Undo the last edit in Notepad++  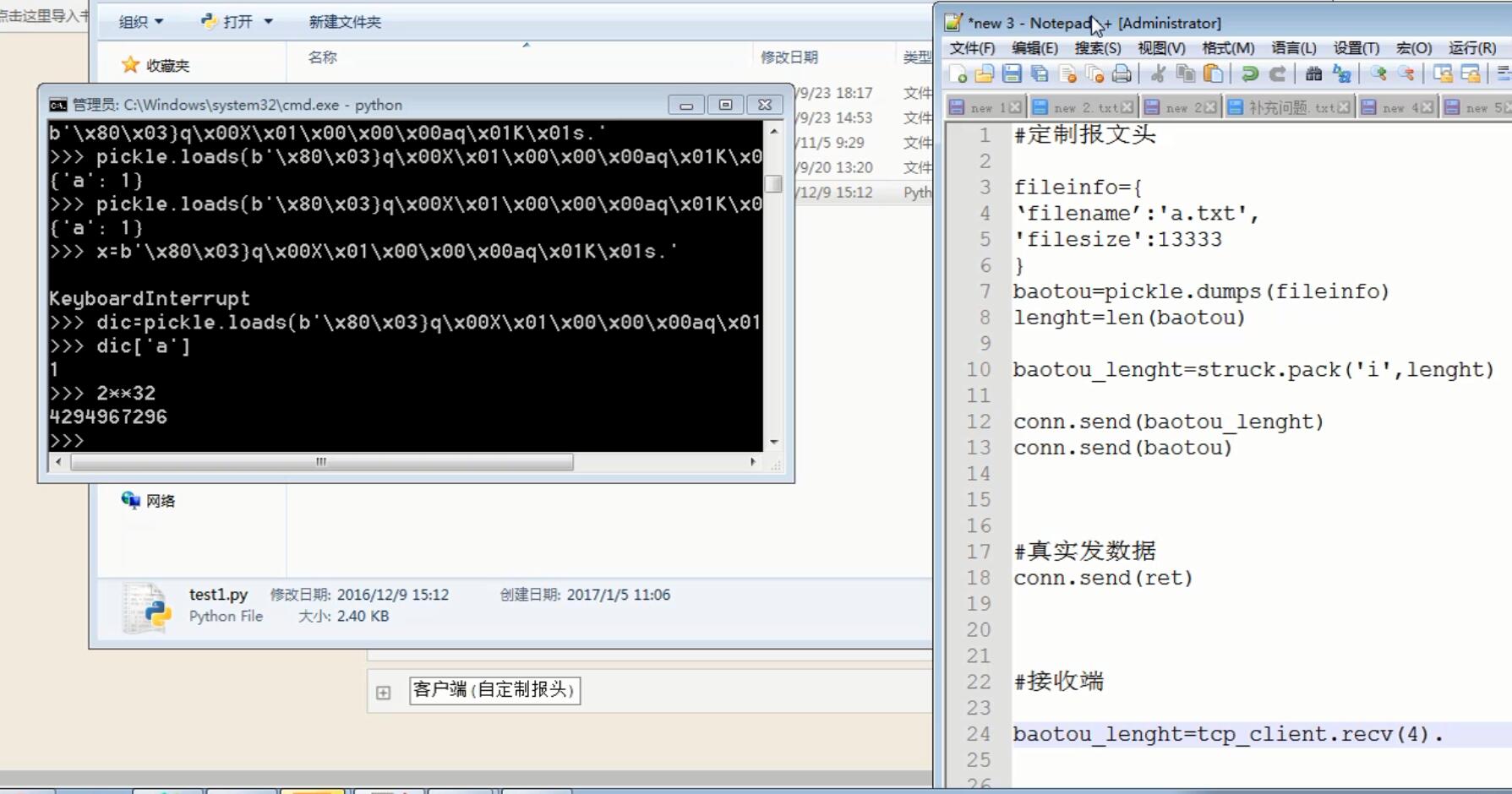(x=1250, y=74)
